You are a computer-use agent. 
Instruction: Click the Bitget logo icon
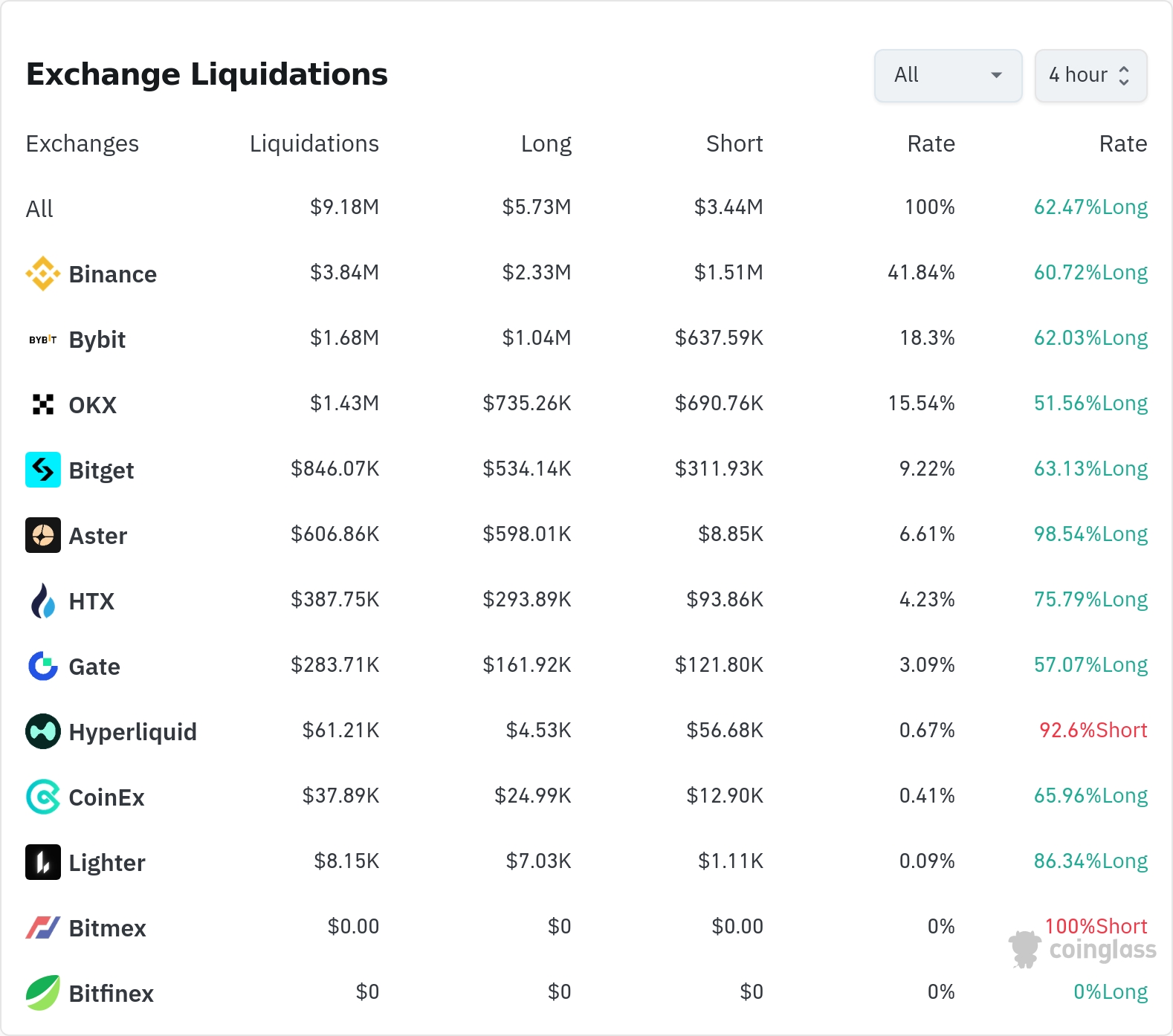(x=43, y=470)
